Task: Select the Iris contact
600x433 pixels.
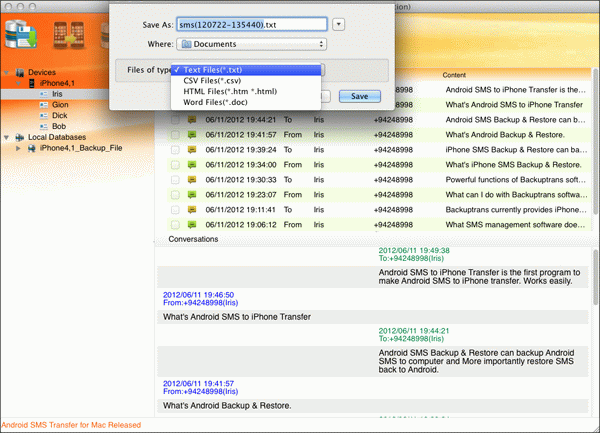Action: pyautogui.click(x=57, y=94)
